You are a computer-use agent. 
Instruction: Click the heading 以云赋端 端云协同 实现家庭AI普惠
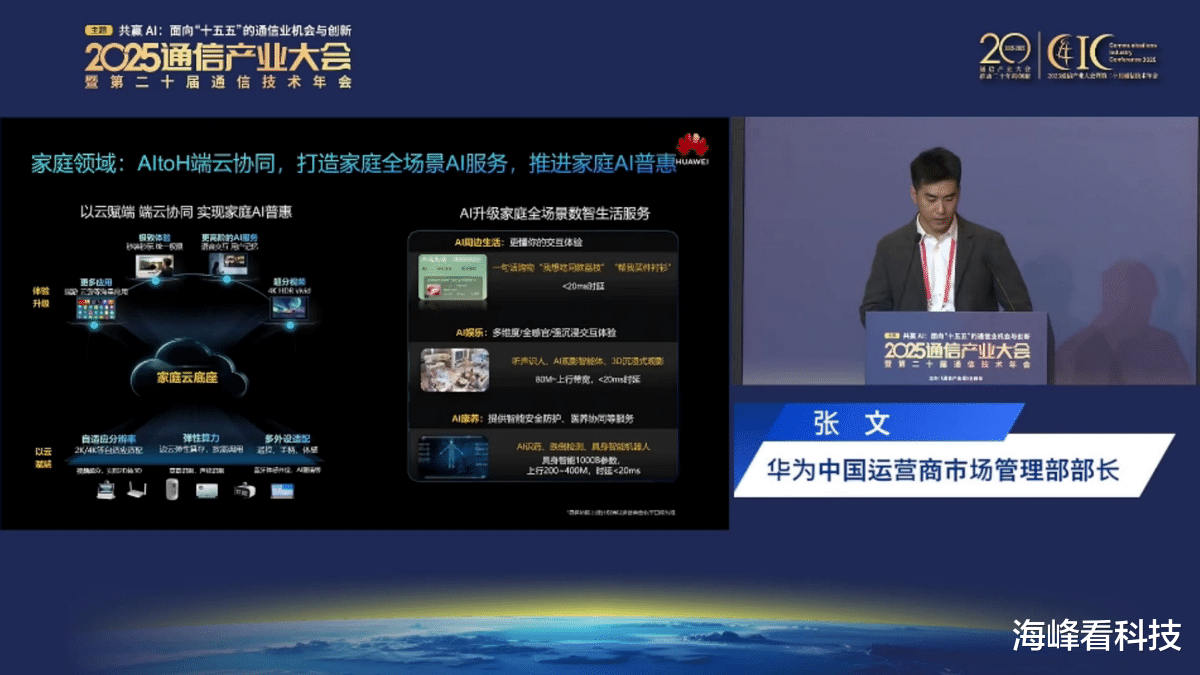click(x=186, y=212)
